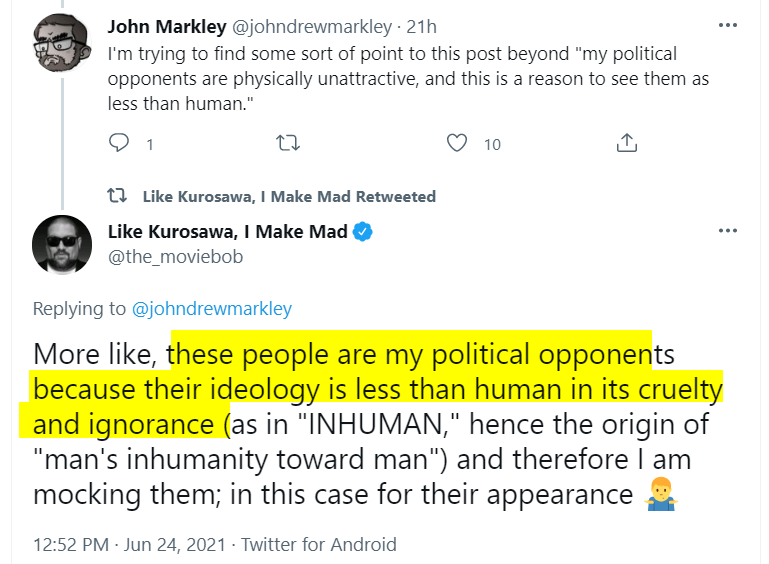Follow the Replying to @johndrewmarkley link

211,308
